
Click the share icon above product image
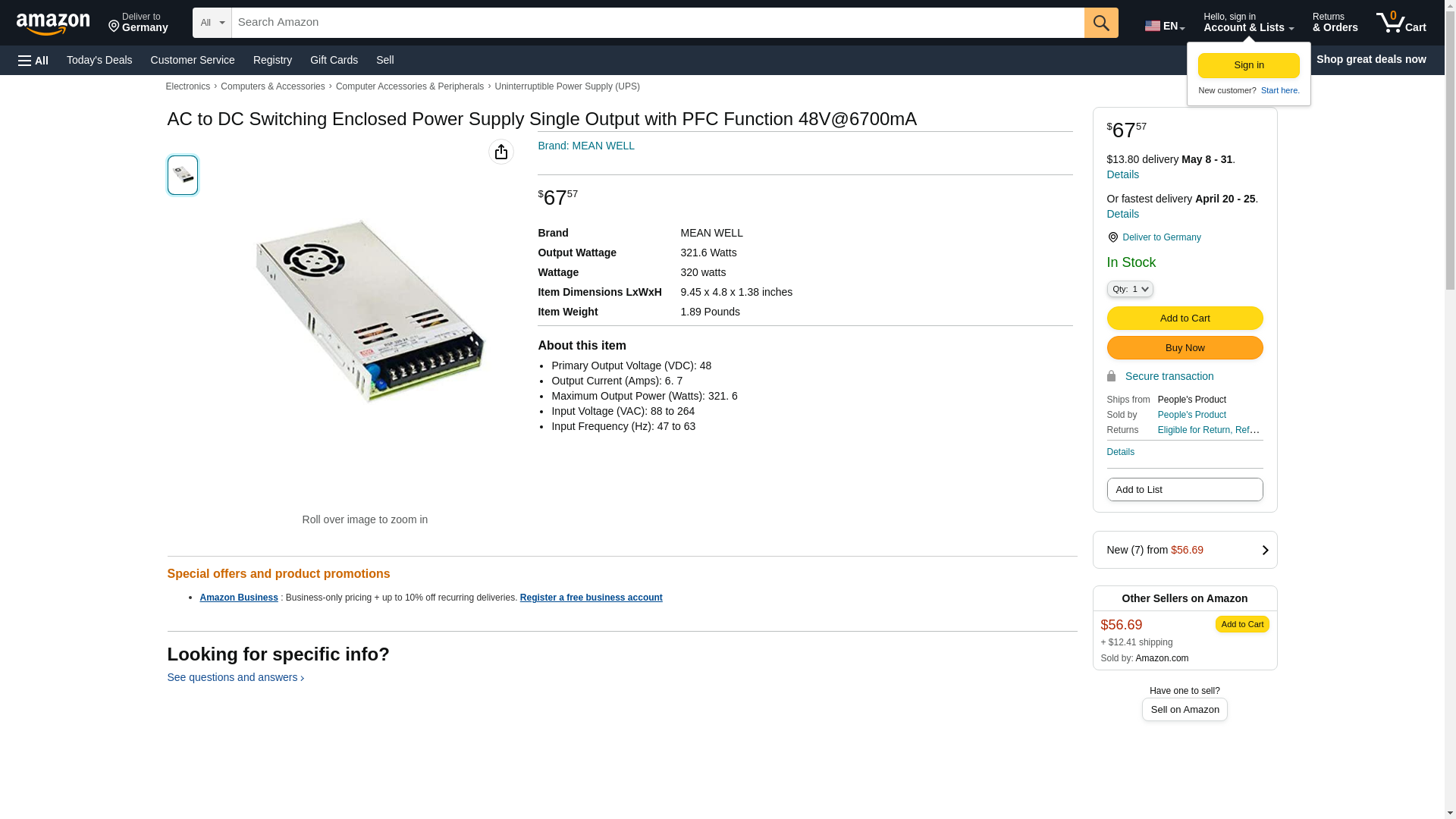501,152
